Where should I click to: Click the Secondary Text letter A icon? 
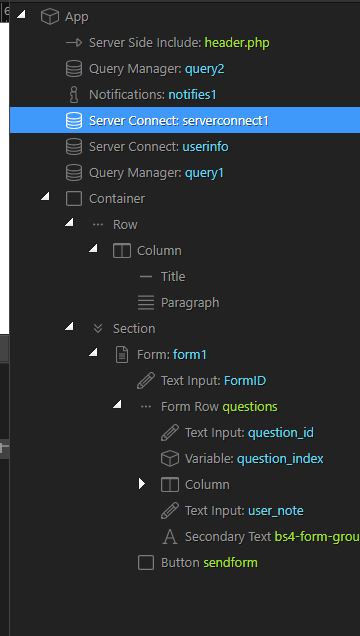(x=170, y=537)
